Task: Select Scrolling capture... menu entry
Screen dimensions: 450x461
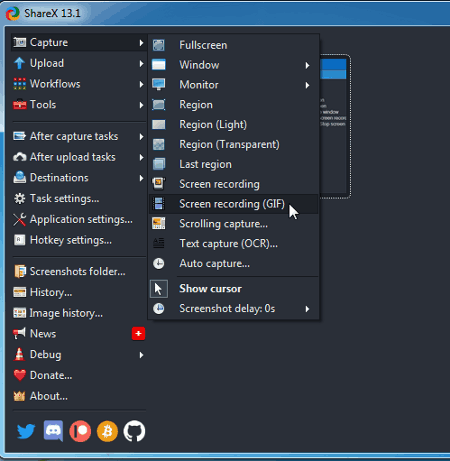Action: [234, 224]
